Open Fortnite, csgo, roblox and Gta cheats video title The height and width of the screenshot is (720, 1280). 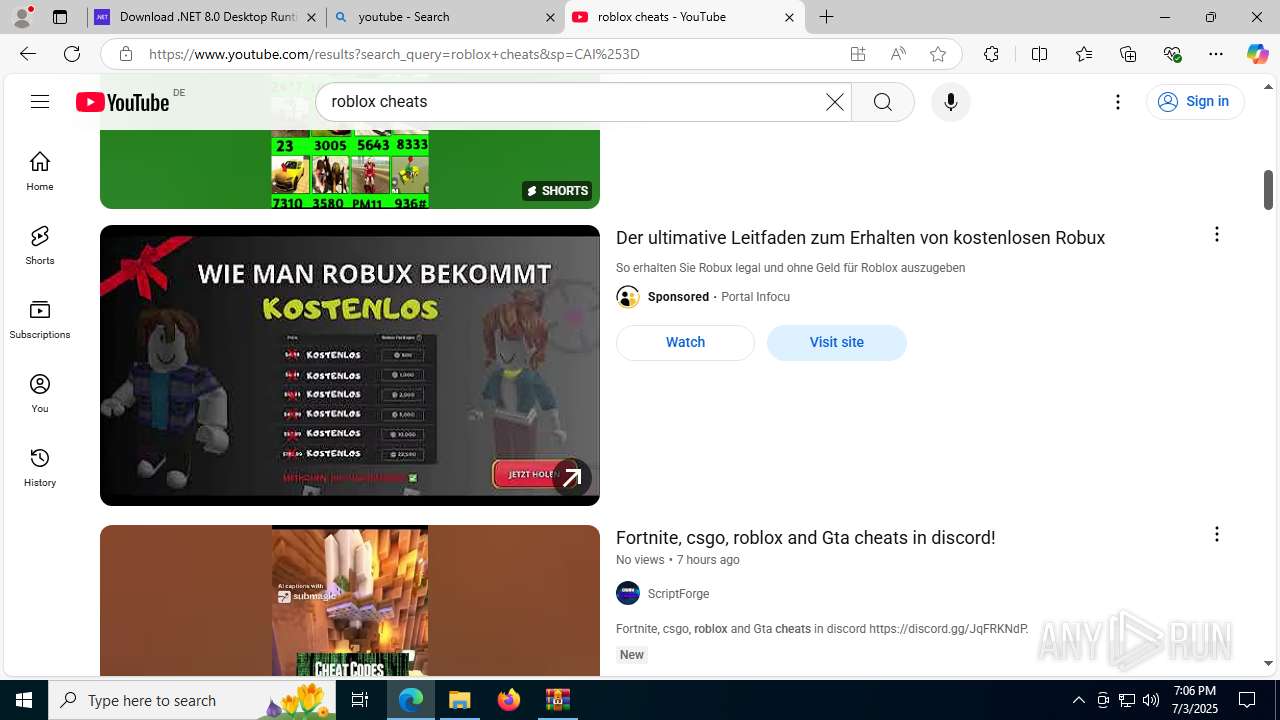click(805, 538)
